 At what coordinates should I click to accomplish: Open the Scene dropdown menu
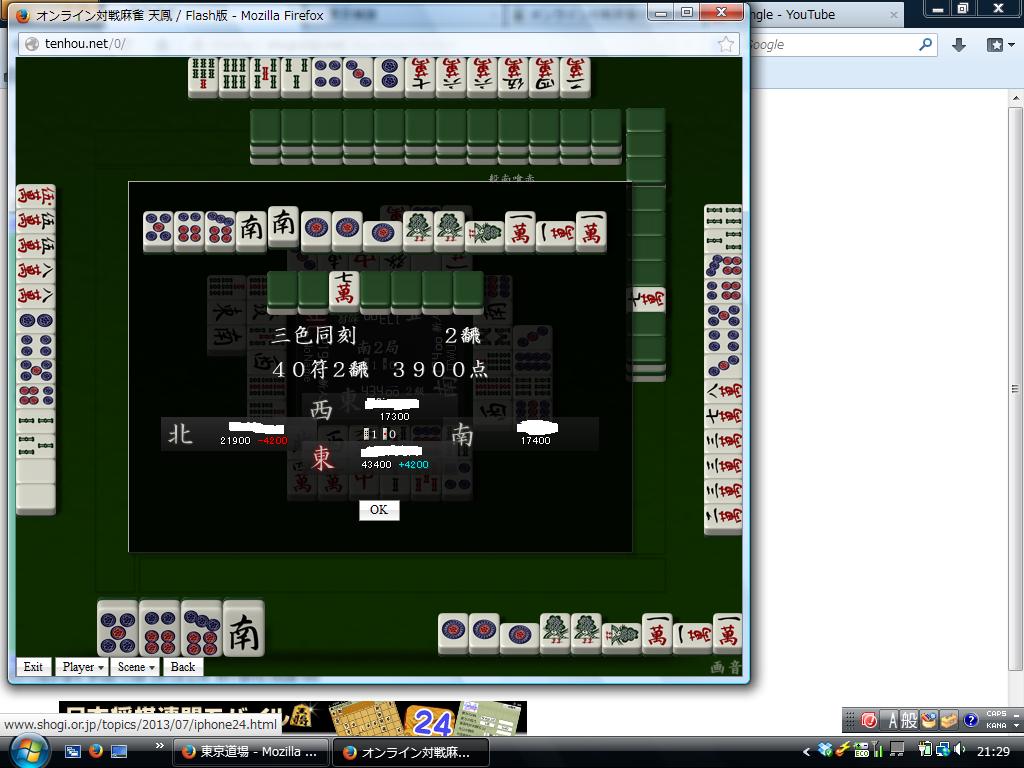click(136, 667)
